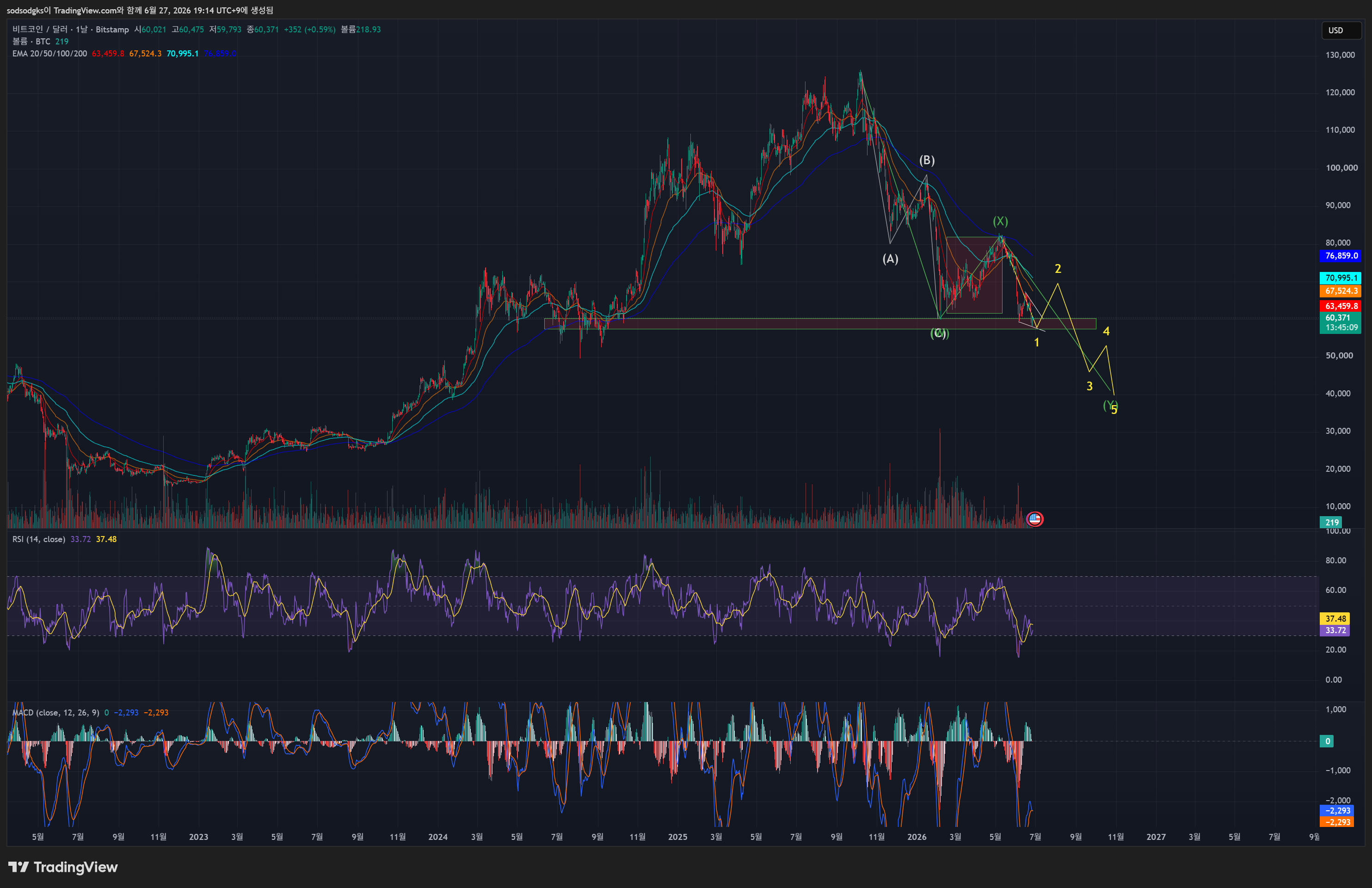Select the green (X) wave label
The height and width of the screenshot is (888, 1372).
pyautogui.click(x=1000, y=222)
